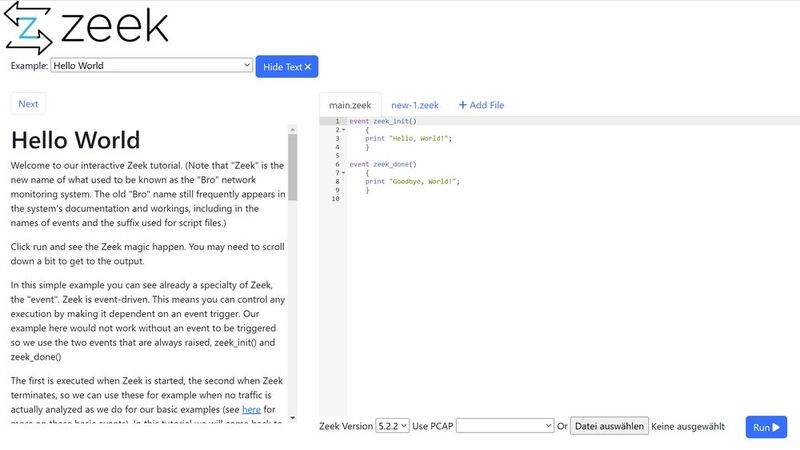Open the Zeek Version dropdown
800x450 pixels.
392,426
